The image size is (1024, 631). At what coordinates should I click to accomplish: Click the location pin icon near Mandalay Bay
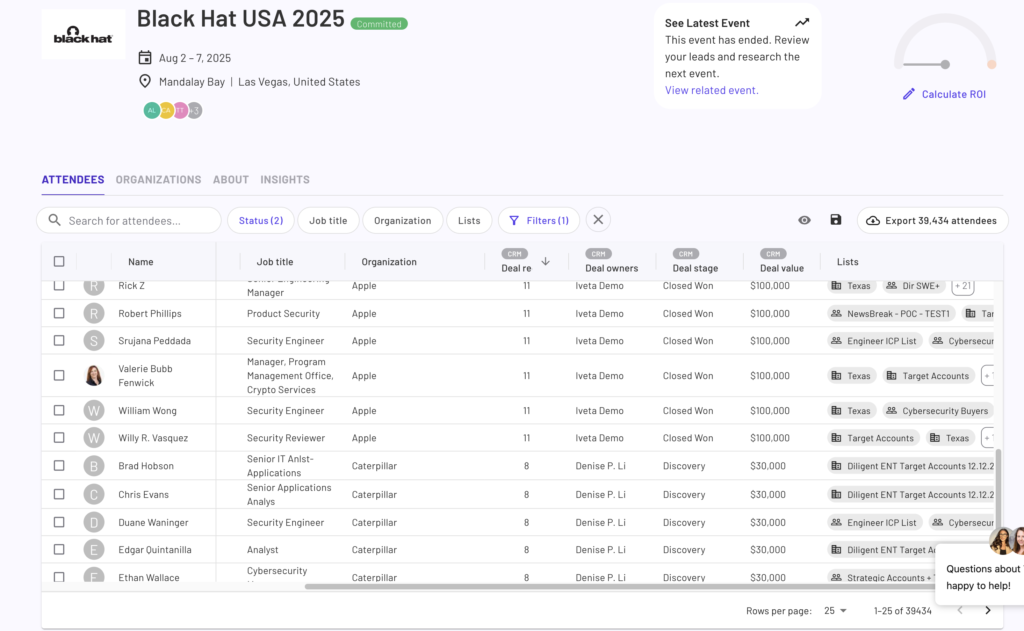pyautogui.click(x=143, y=81)
